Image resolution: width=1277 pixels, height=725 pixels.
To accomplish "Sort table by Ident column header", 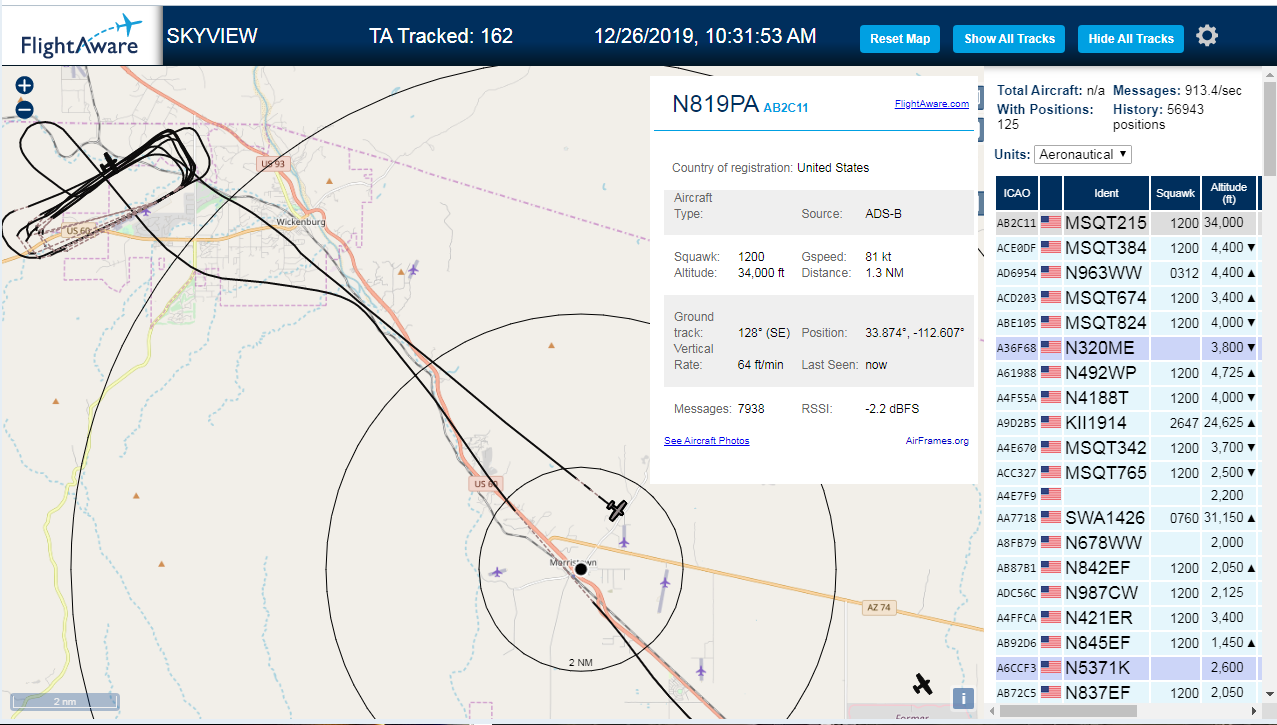I will coord(1106,193).
